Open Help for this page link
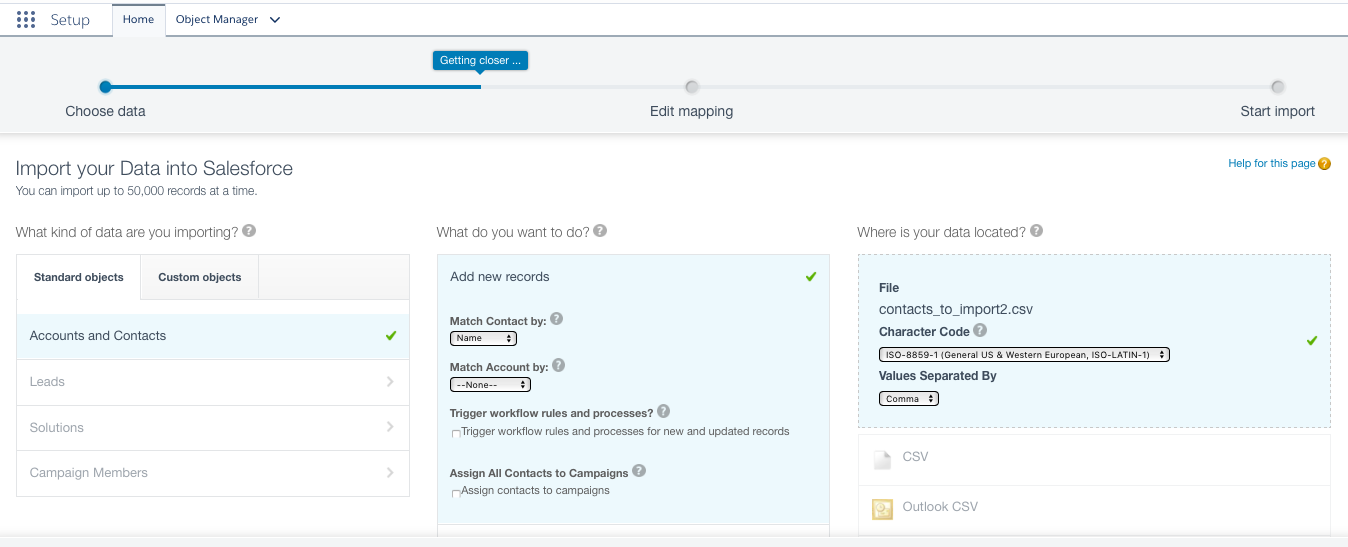This screenshot has height=547, width=1348. point(1271,163)
